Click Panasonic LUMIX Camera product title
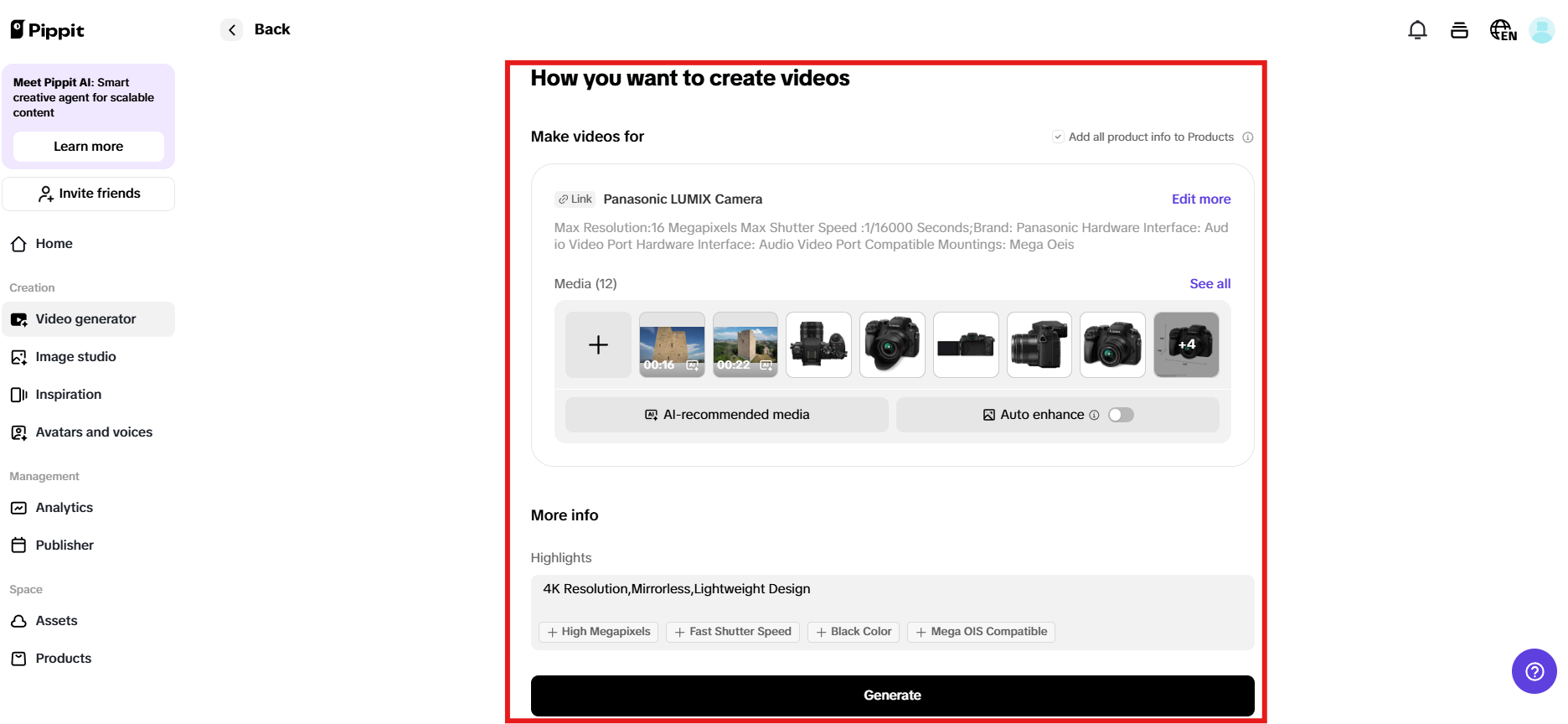This screenshot has width=1568, height=724. click(683, 199)
